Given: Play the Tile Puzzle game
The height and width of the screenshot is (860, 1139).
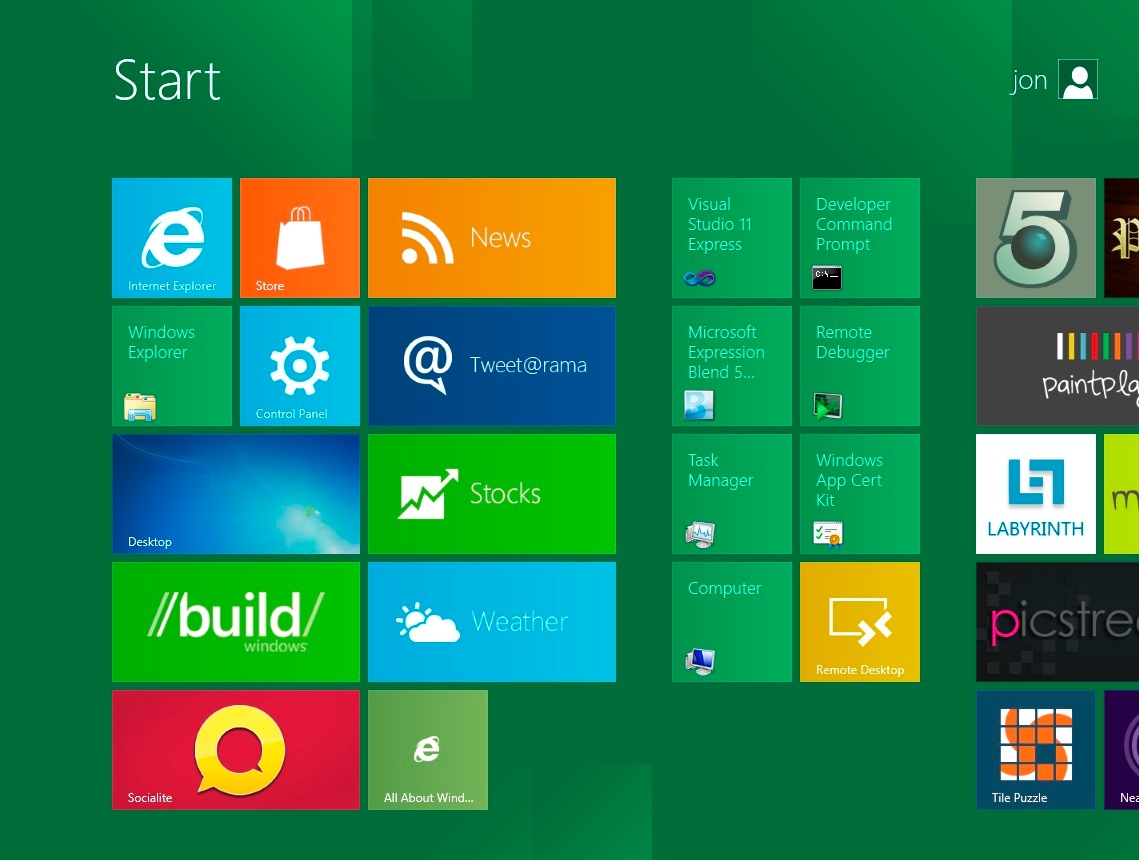Looking at the screenshot, I should pyautogui.click(x=1035, y=749).
